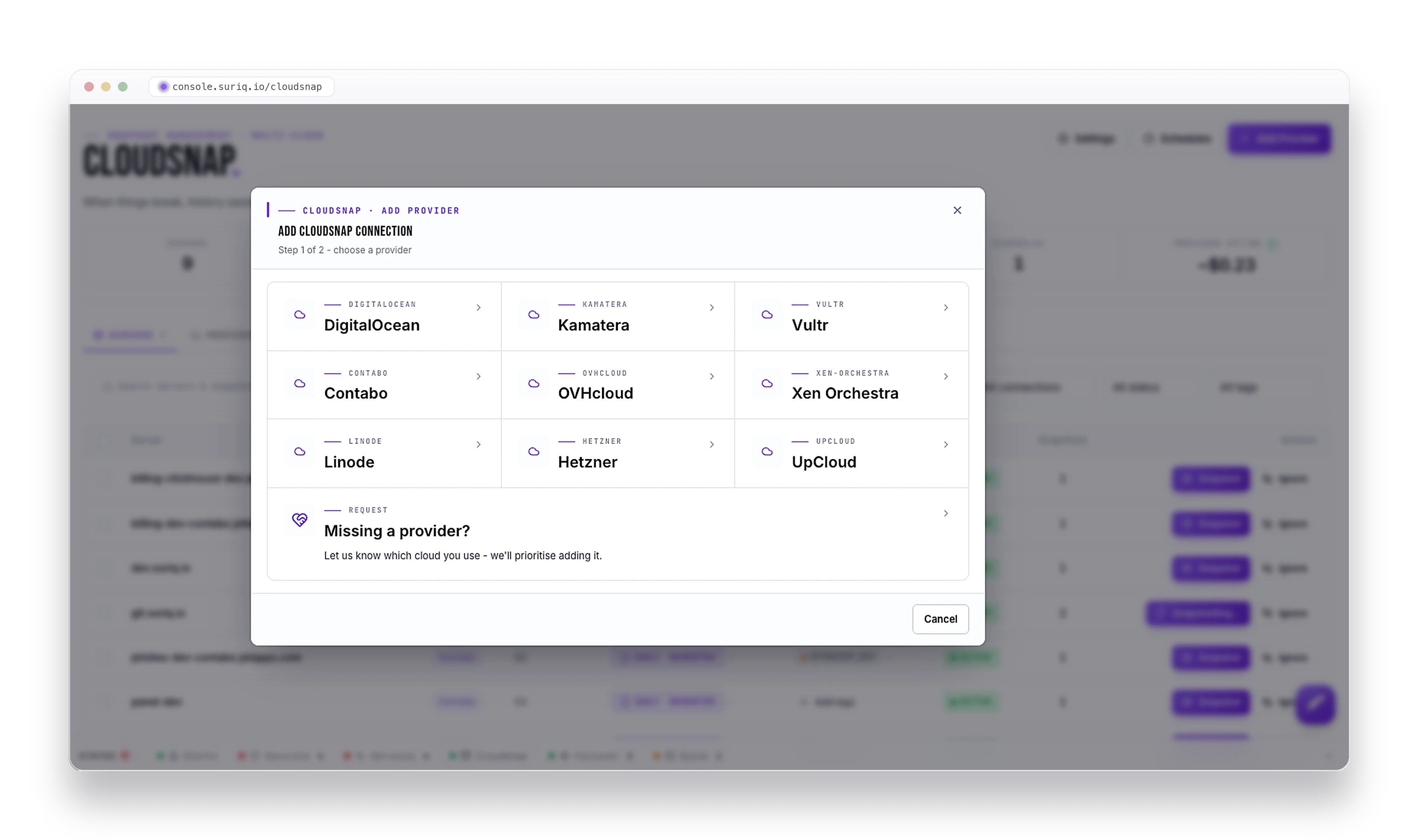This screenshot has height=840, width=1419.
Task: Click the Contabo cloud icon
Action: [x=300, y=383]
